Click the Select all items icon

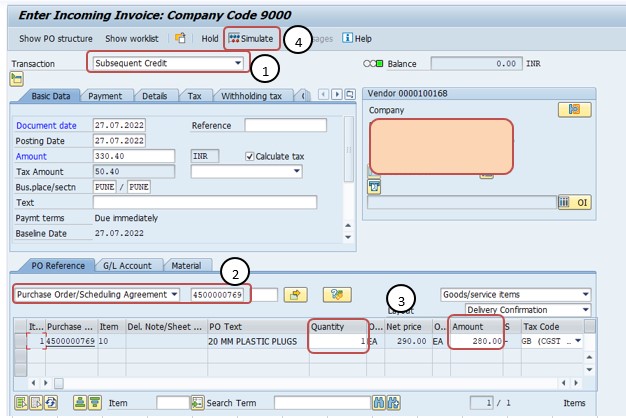click(21, 402)
